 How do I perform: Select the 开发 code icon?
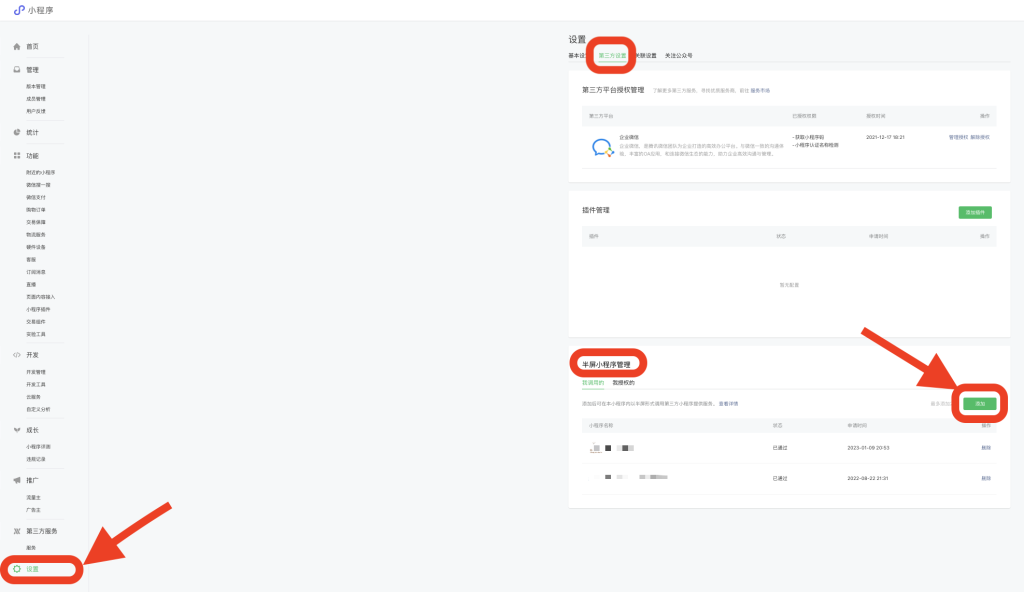17,355
